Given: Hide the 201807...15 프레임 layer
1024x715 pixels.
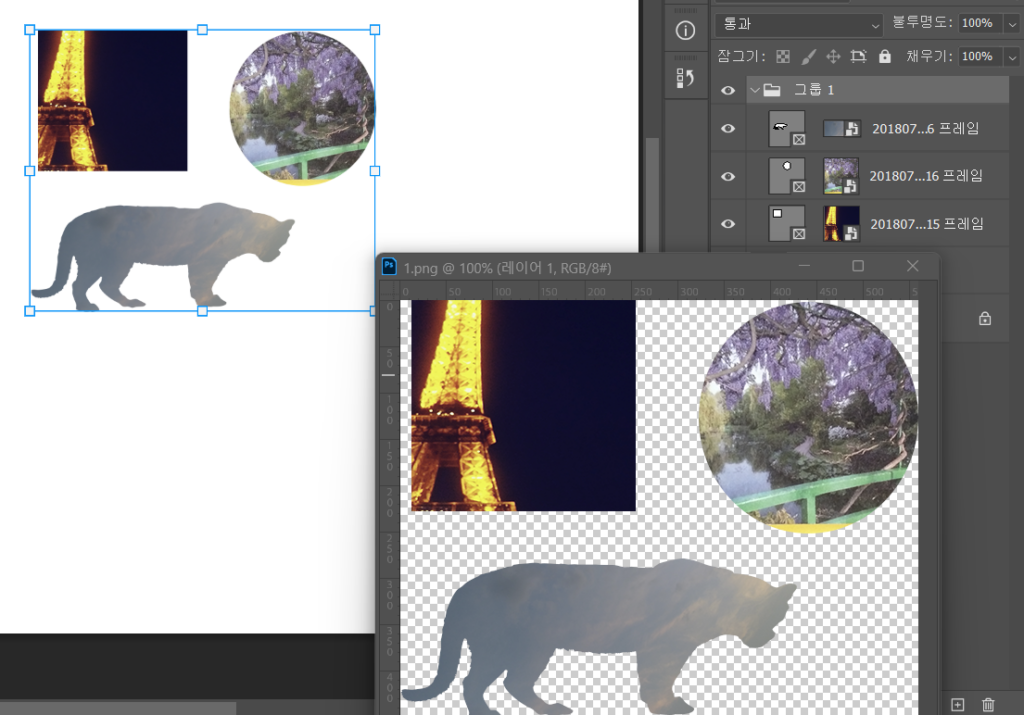Looking at the screenshot, I should pyautogui.click(x=728, y=223).
